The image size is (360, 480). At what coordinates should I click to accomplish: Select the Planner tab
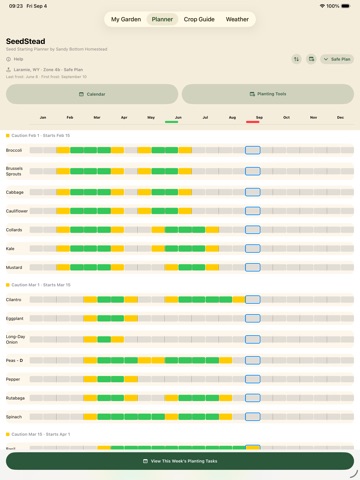pos(162,19)
